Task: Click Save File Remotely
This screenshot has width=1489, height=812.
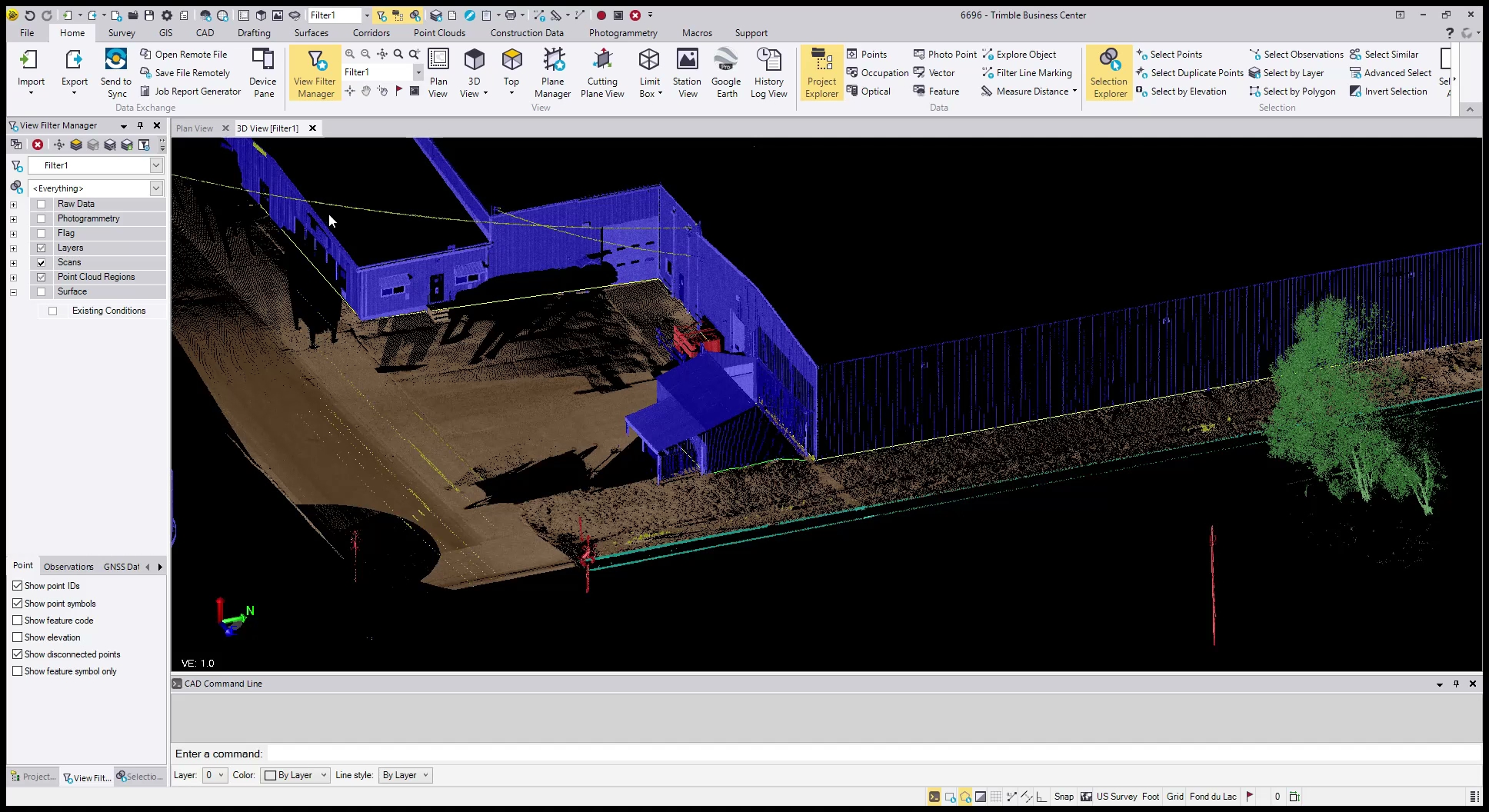Action: point(185,73)
